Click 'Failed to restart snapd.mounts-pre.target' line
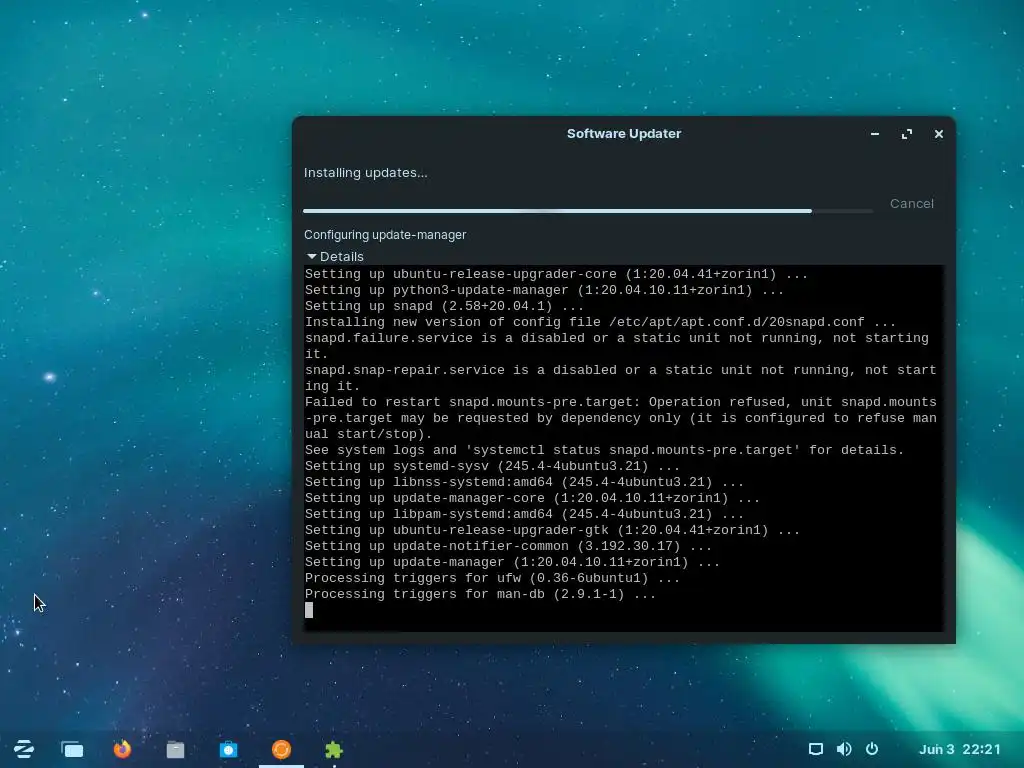 (620, 418)
